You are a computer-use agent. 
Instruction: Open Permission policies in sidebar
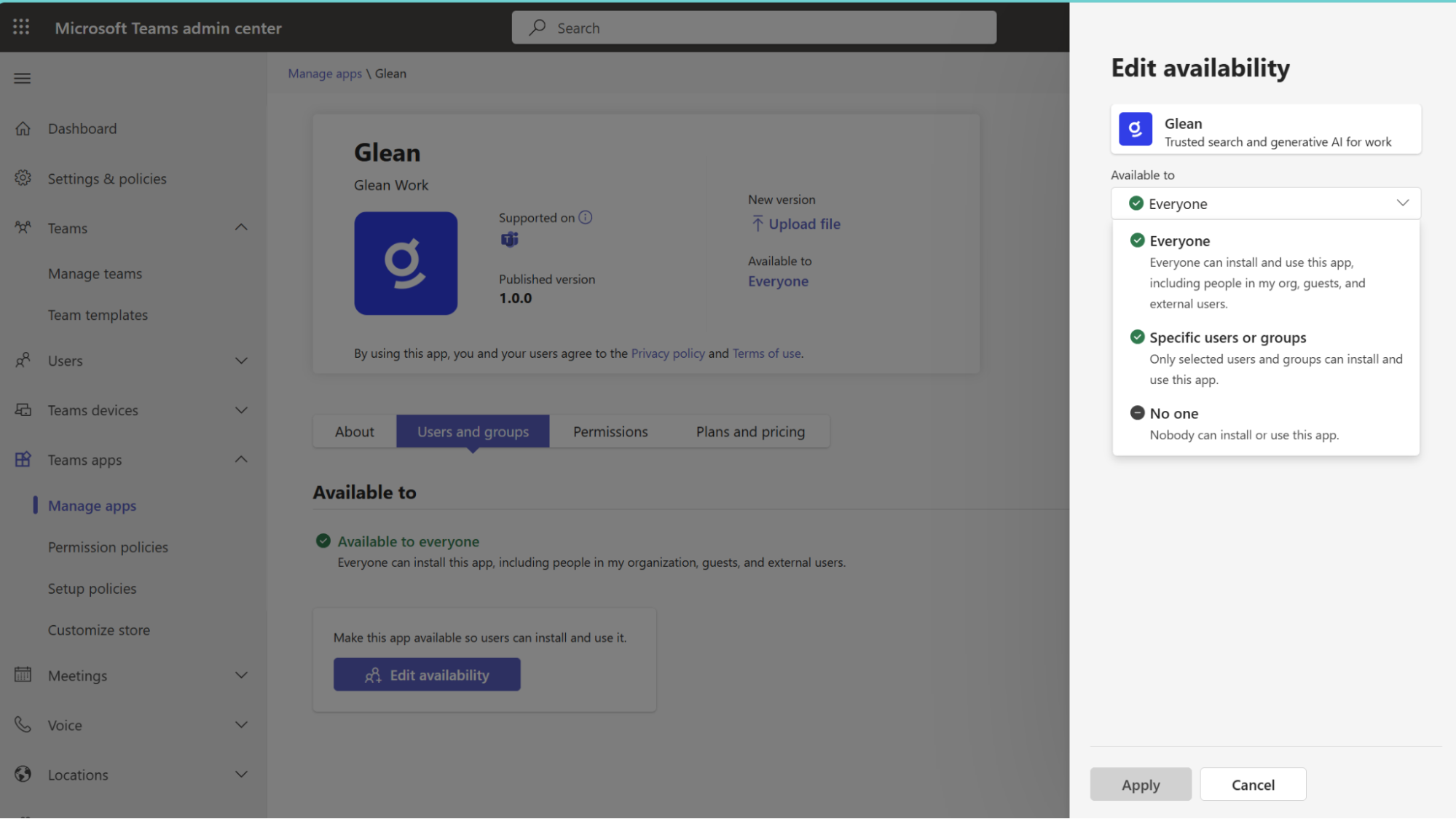pos(108,547)
